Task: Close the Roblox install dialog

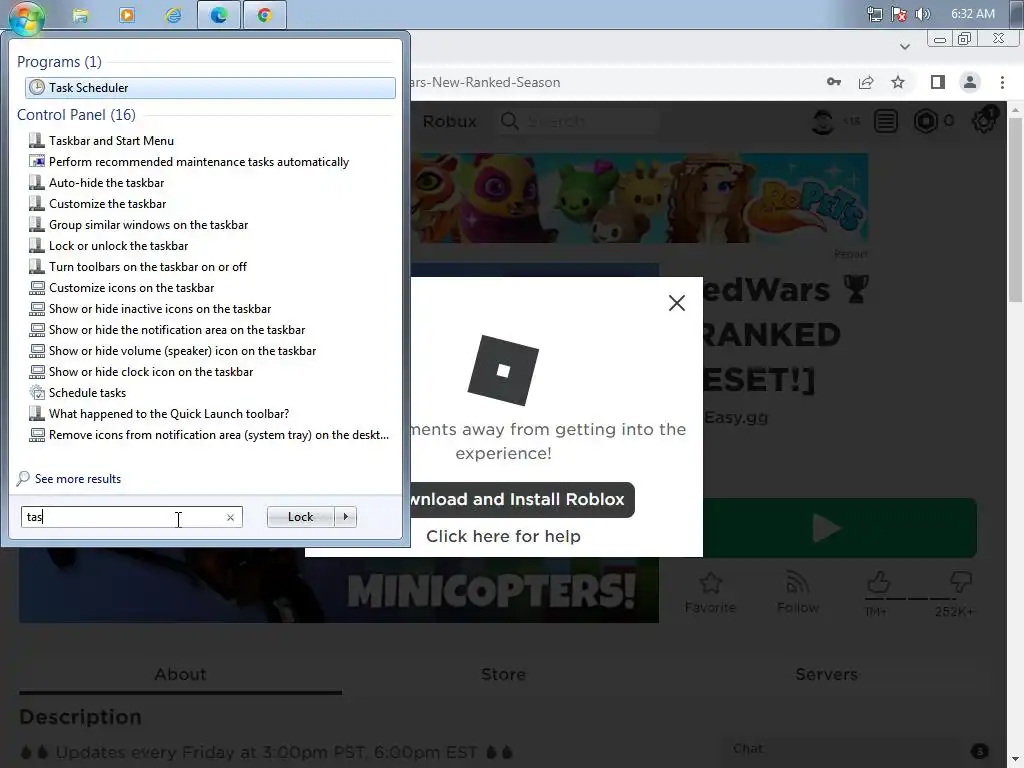Action: tap(677, 302)
